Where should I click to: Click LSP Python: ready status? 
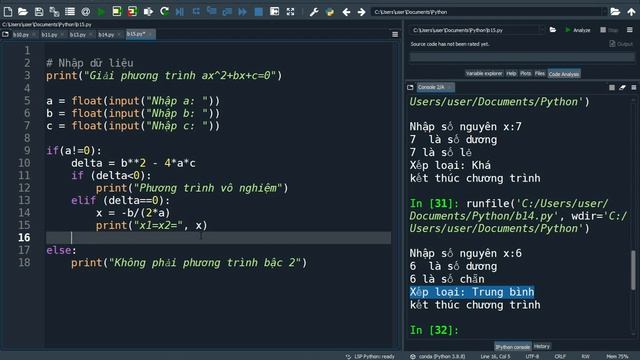[371, 356]
